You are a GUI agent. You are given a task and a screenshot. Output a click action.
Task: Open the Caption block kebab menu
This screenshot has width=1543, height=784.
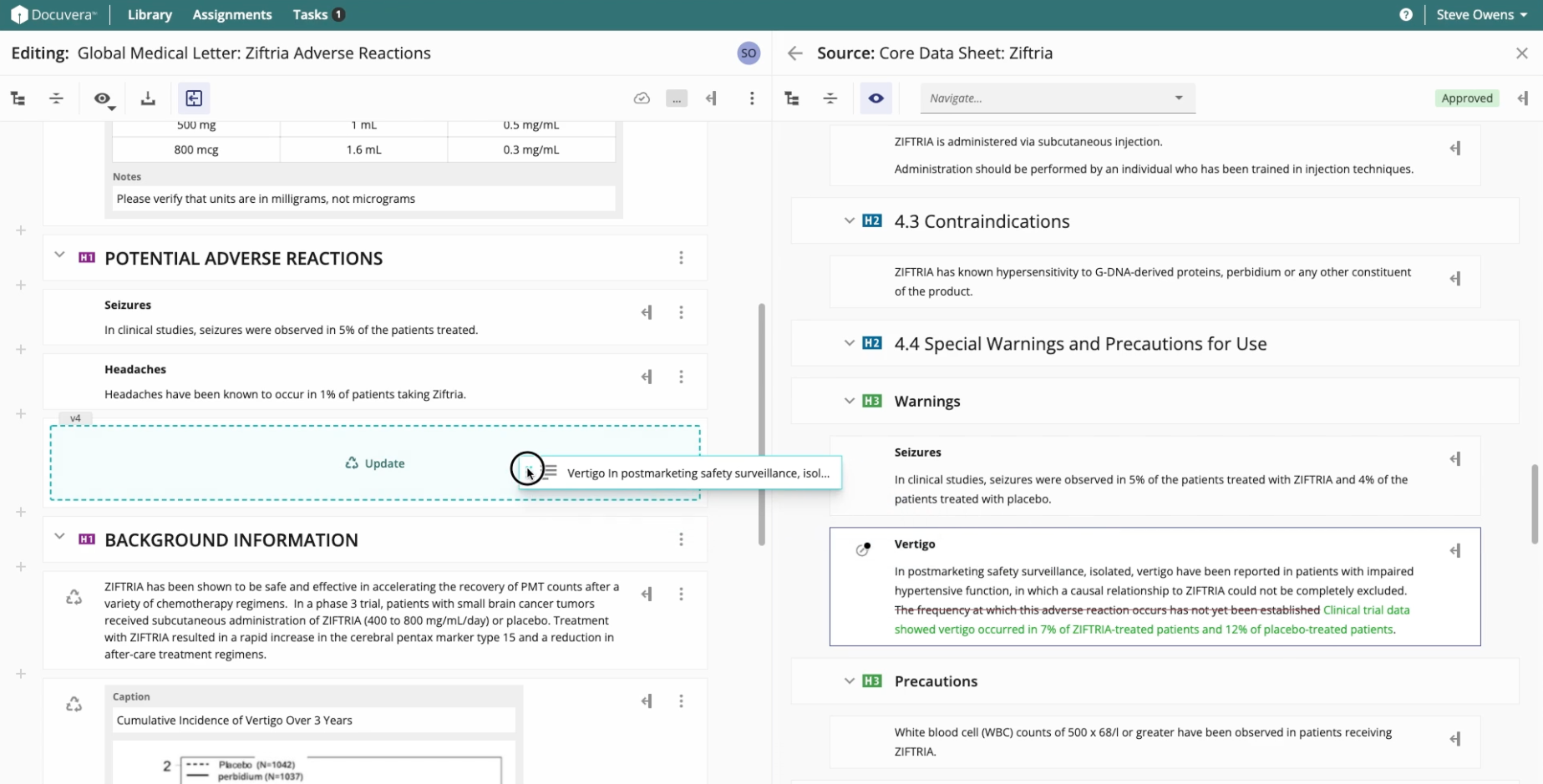coord(681,701)
